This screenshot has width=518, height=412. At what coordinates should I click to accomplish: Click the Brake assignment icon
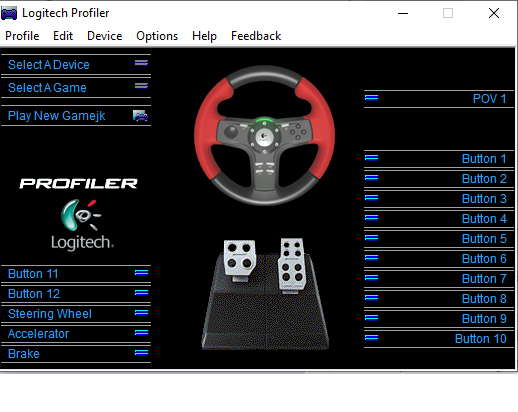141,353
